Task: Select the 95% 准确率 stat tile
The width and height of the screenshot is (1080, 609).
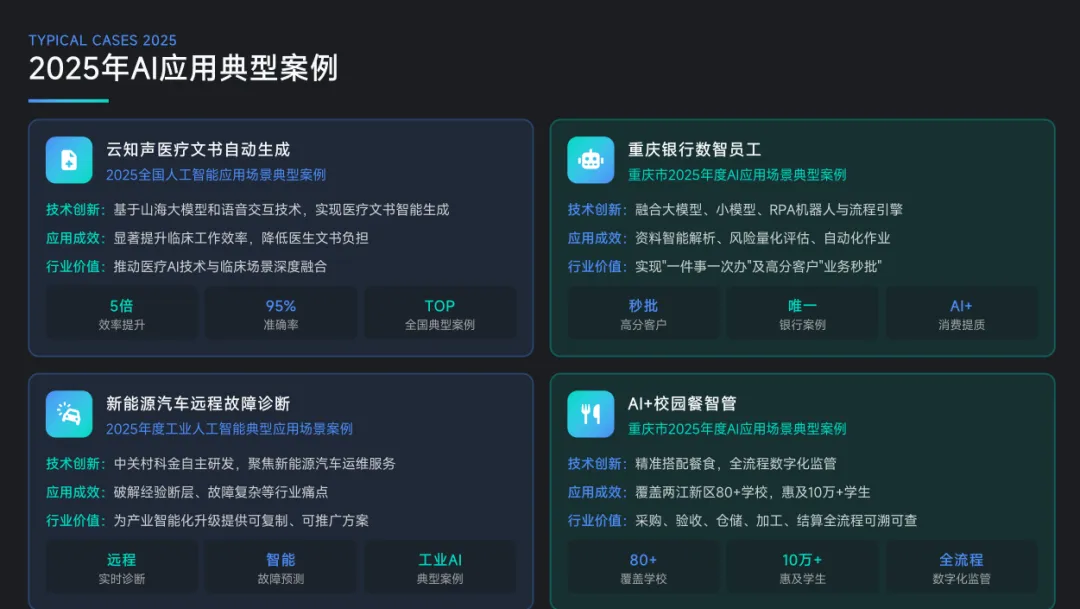Action: pyautogui.click(x=281, y=313)
